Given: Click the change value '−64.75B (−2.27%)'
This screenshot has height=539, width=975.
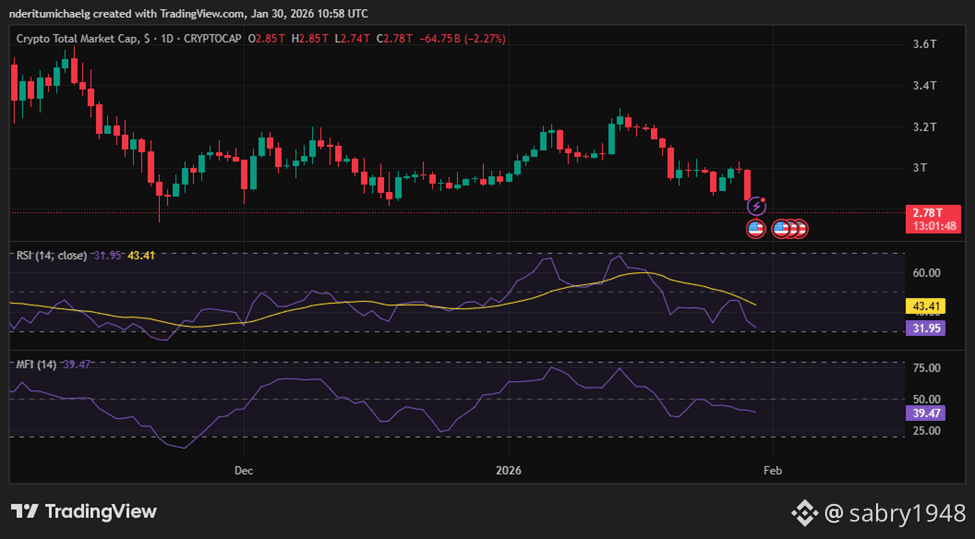Looking at the screenshot, I should tap(462, 39).
